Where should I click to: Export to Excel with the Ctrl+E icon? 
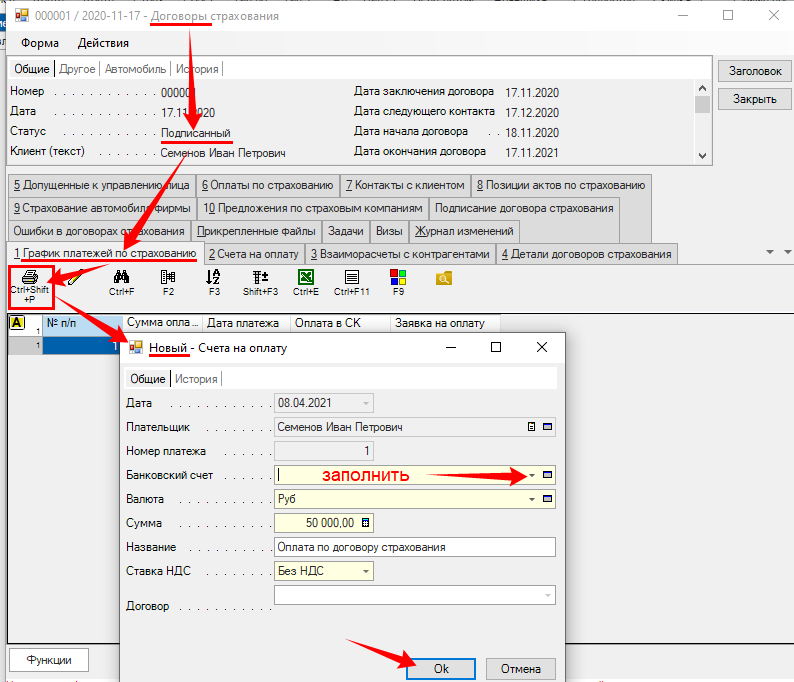306,276
